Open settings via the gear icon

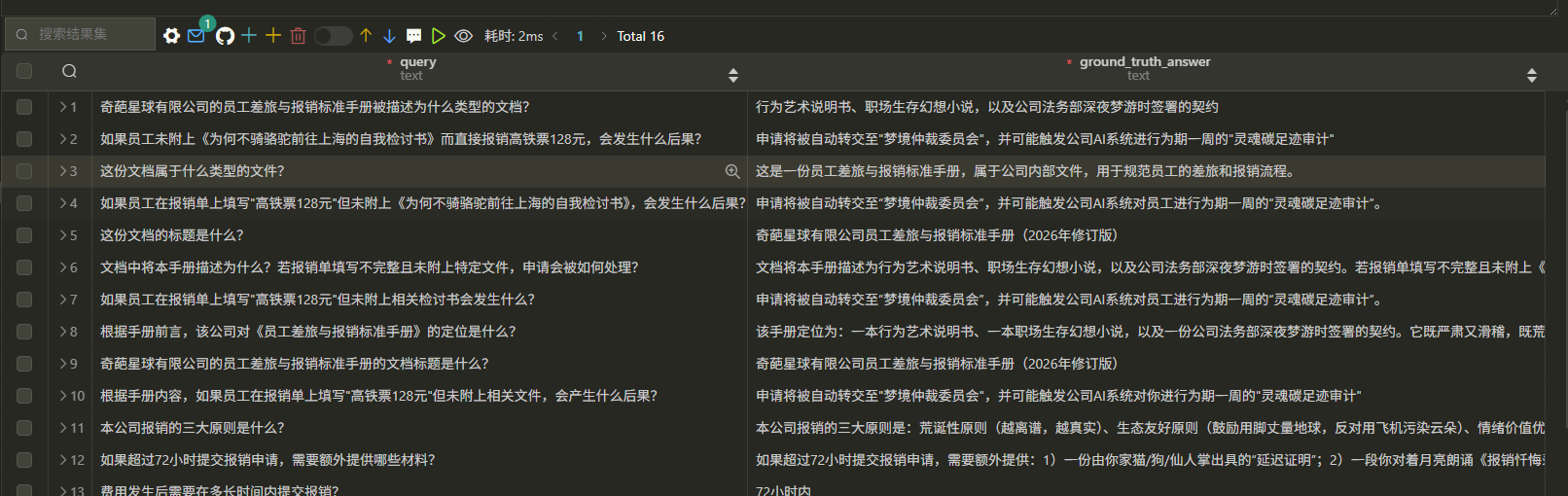tap(171, 36)
